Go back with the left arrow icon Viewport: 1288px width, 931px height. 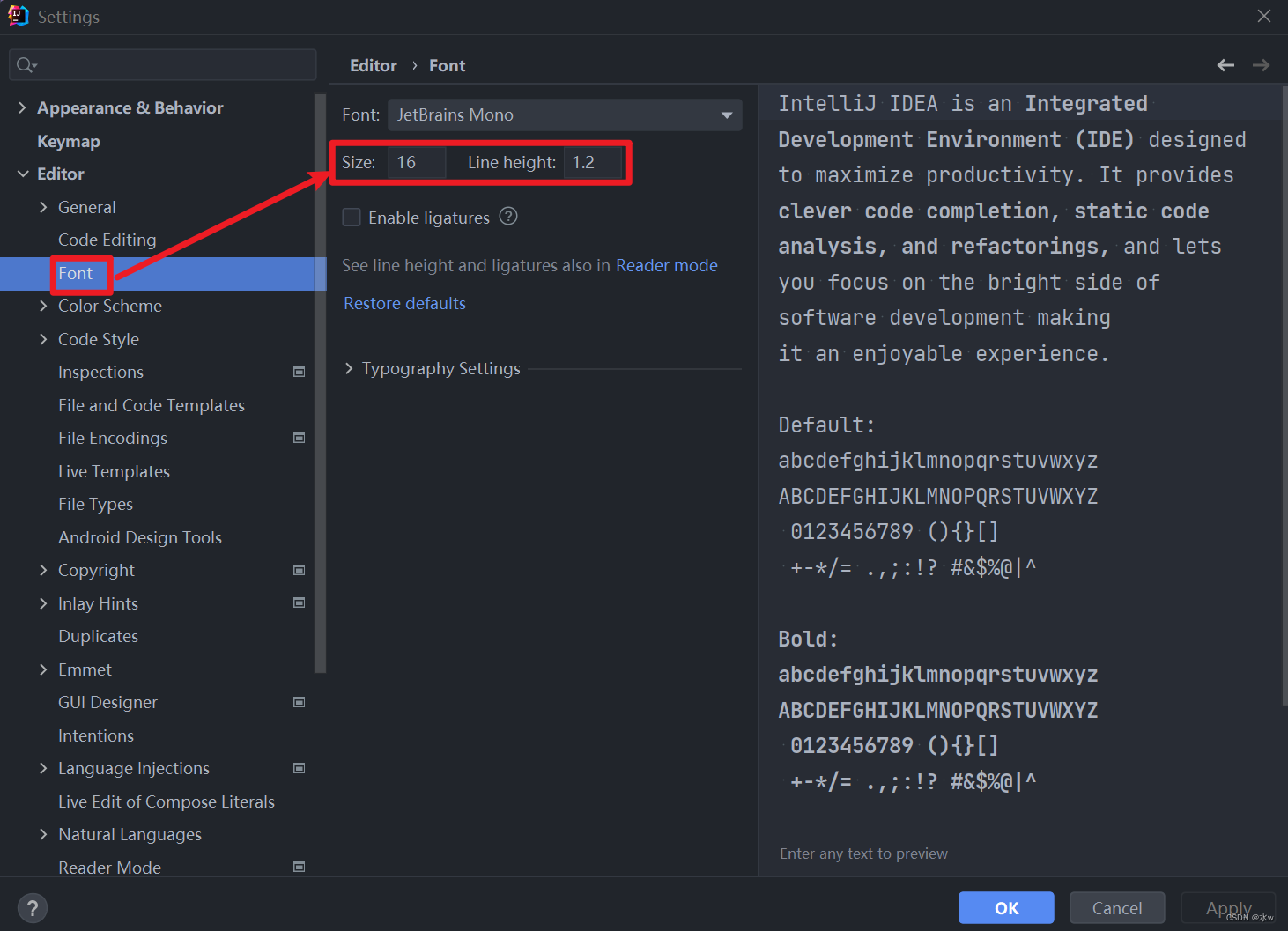point(1225,65)
